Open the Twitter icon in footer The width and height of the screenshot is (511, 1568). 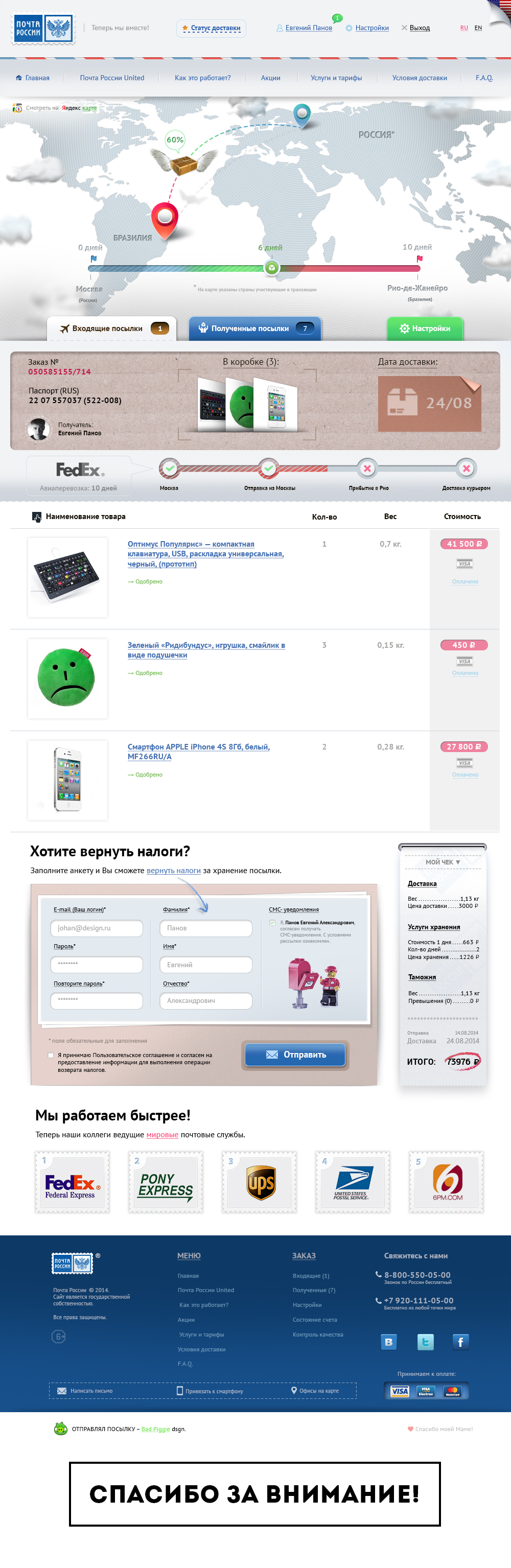coord(425,1342)
